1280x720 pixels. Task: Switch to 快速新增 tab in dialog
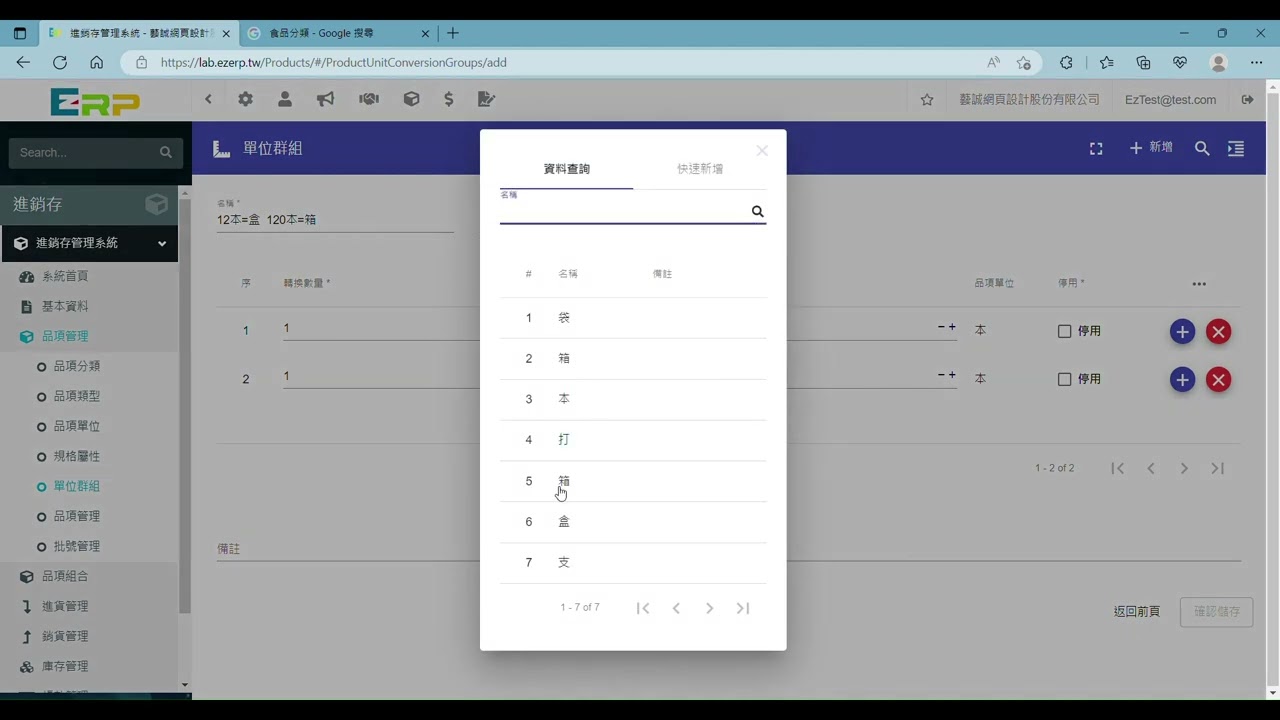(x=700, y=169)
